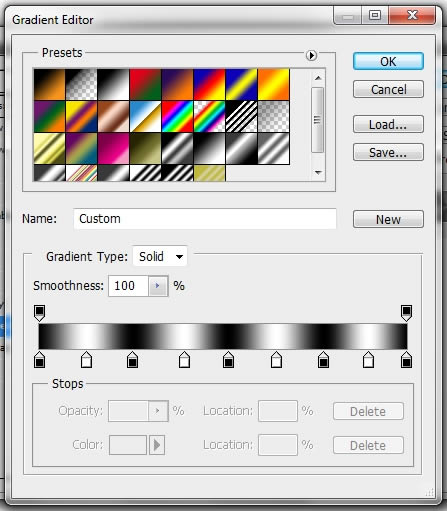Screen dimensions: 447x511
Task: Click the Load... button
Action: pos(388,124)
